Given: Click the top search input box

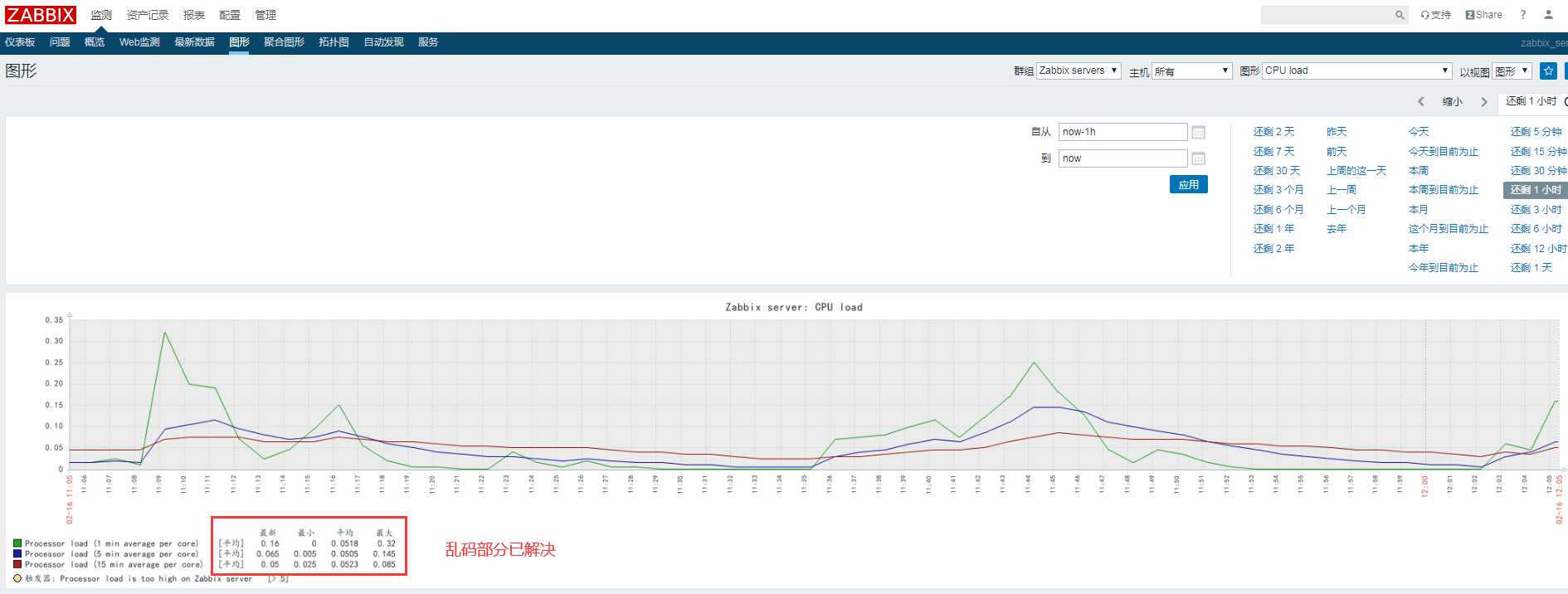Looking at the screenshot, I should pos(1326,15).
